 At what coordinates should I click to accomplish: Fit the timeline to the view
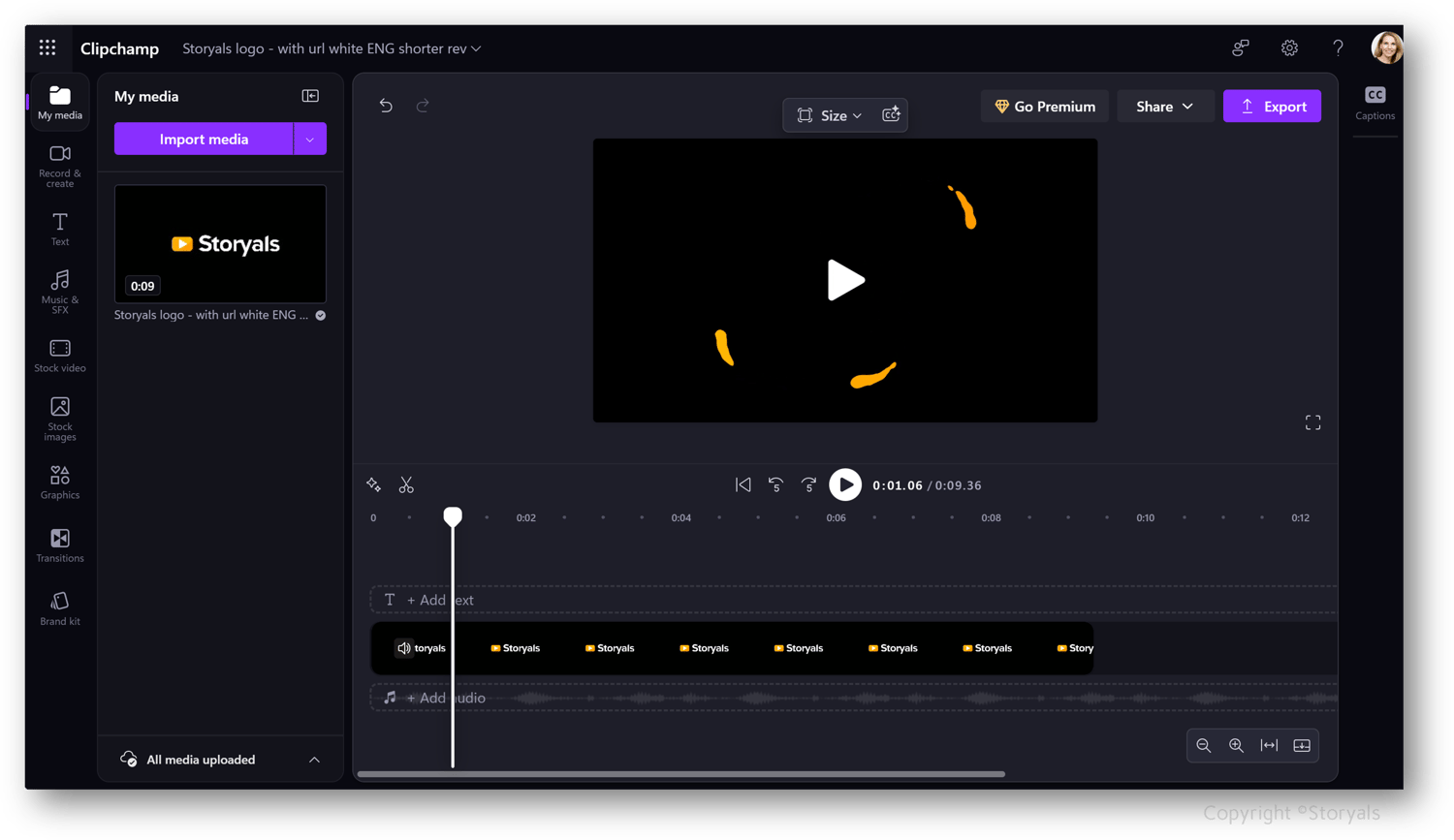[x=1269, y=746]
